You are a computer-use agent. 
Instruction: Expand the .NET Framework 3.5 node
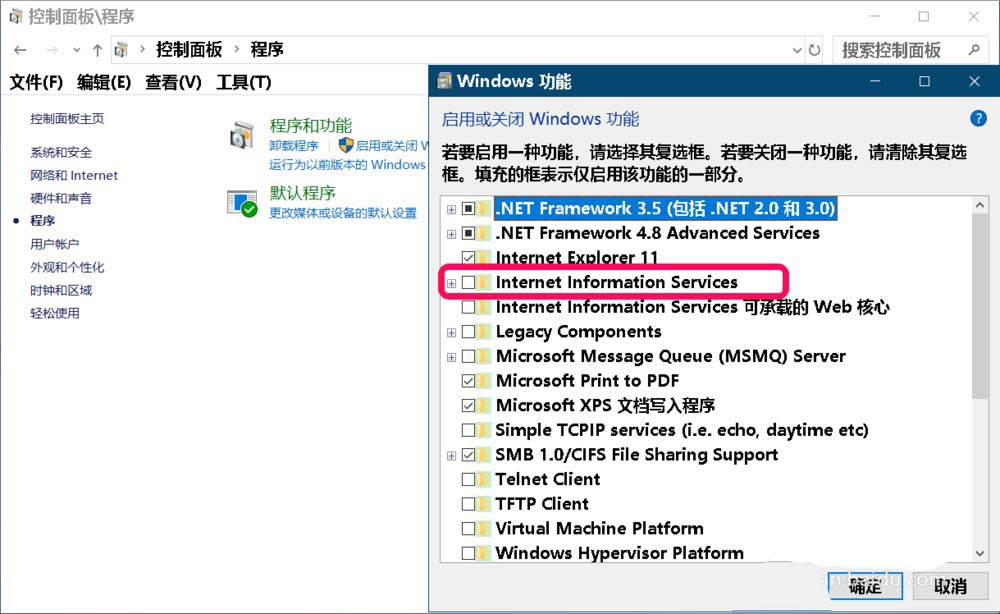pos(452,209)
